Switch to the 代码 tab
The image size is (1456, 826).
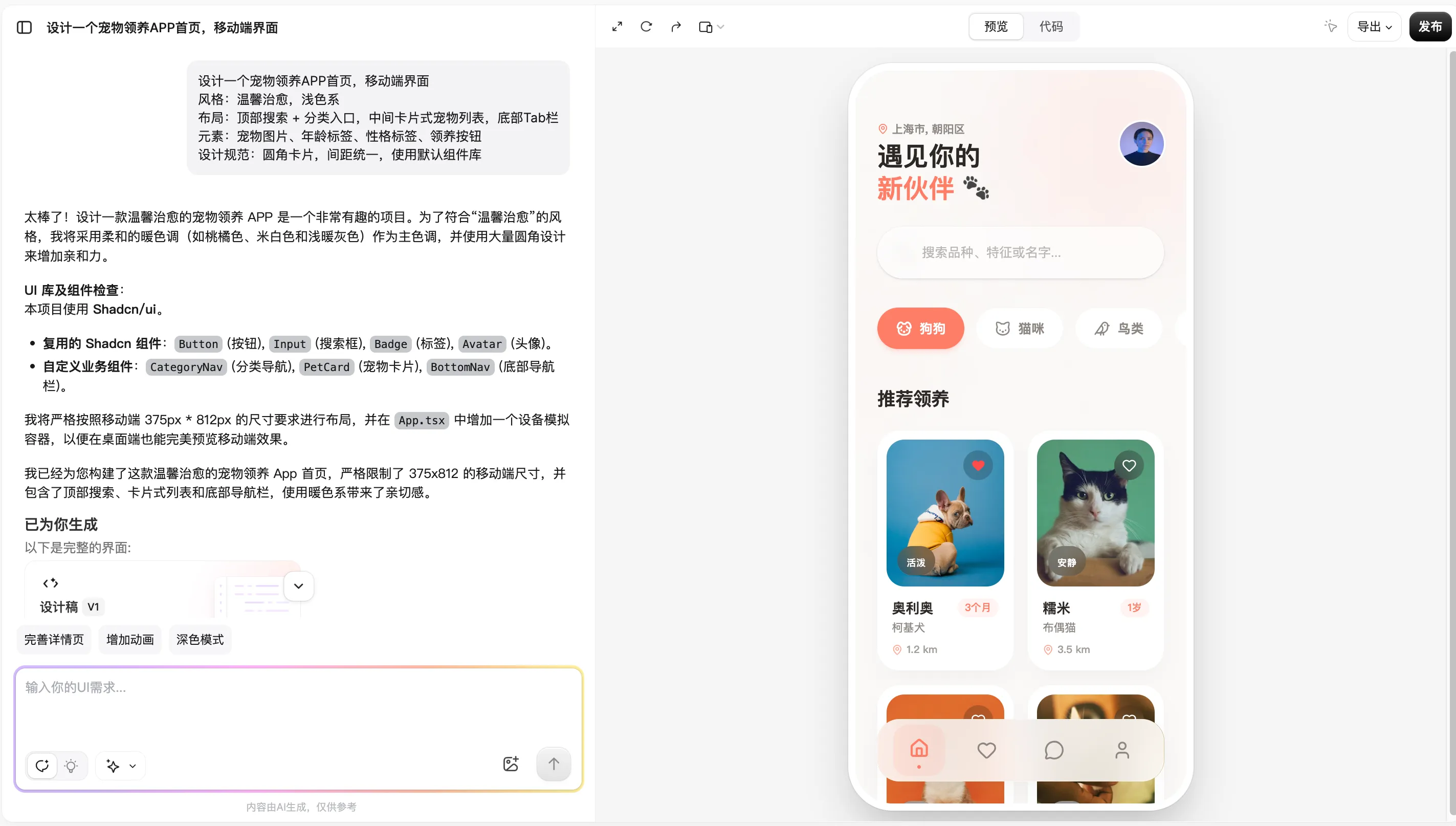point(1052,26)
